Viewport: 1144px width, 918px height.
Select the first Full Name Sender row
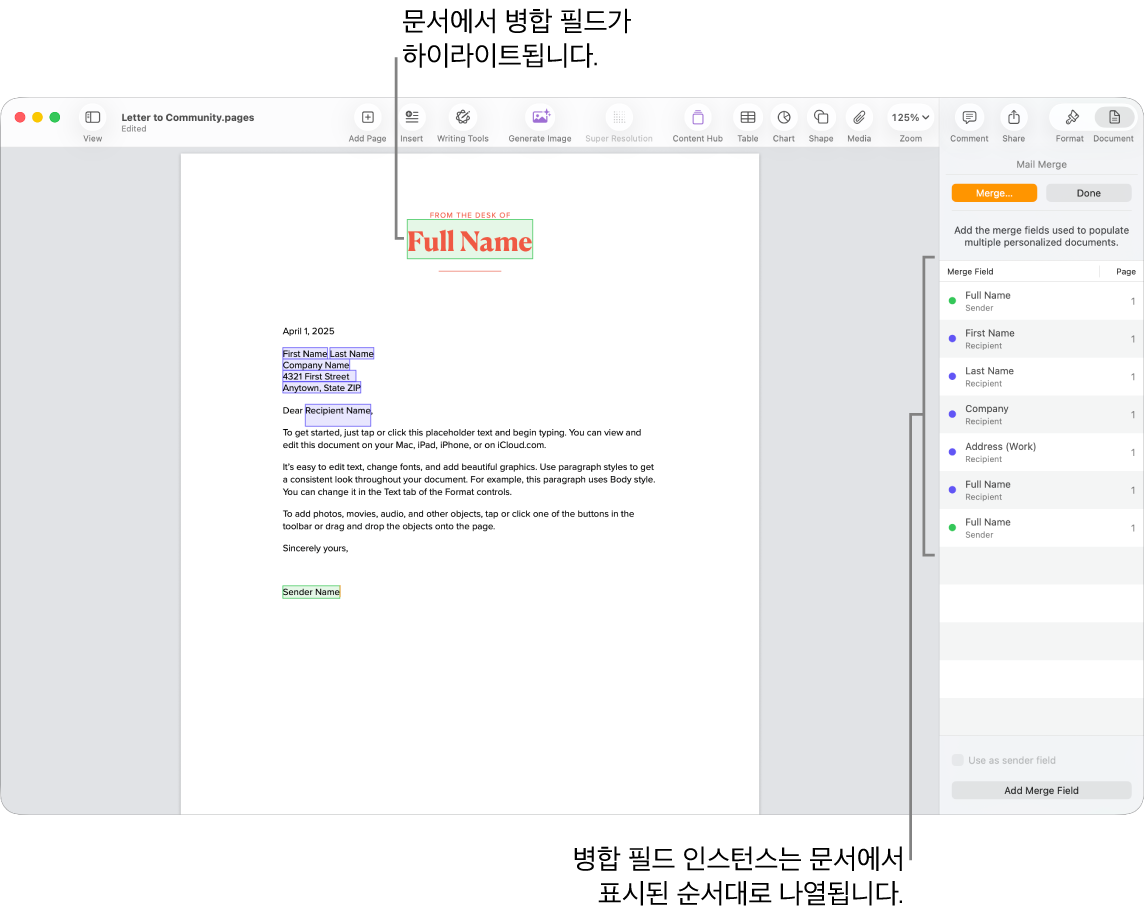(1041, 301)
